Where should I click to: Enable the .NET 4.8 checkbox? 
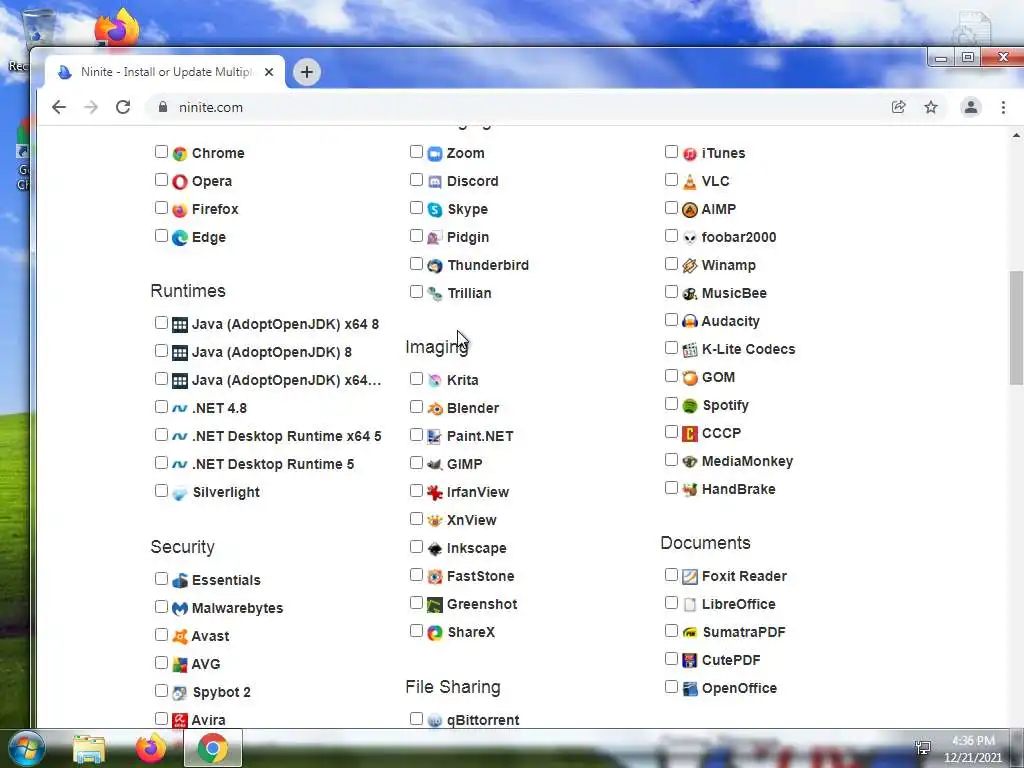(161, 407)
